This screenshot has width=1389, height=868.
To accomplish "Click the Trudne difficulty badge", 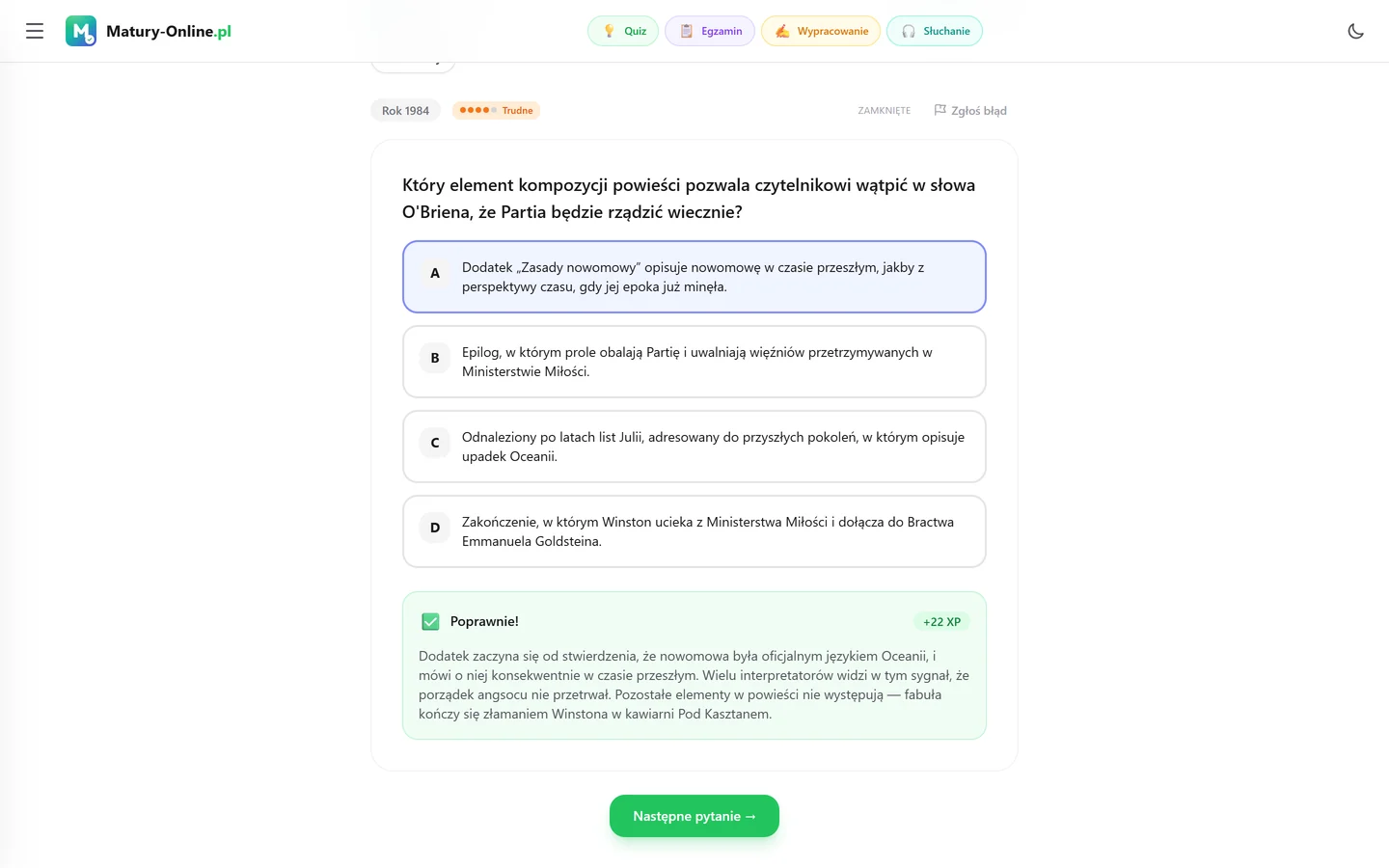I will point(496,110).
